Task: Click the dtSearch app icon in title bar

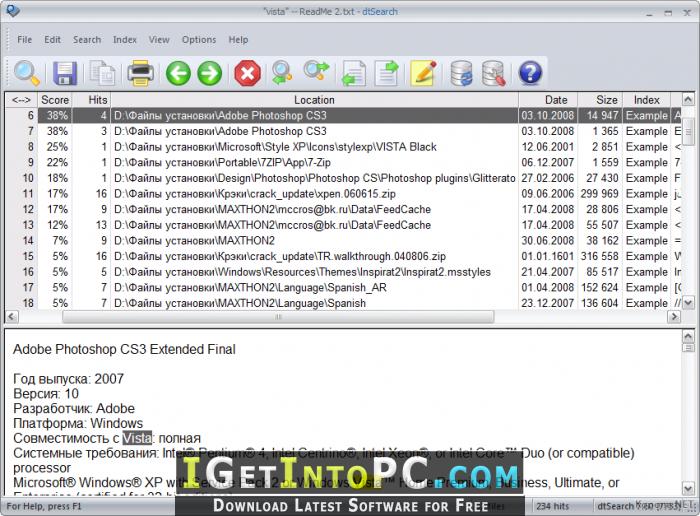Action: (12, 10)
